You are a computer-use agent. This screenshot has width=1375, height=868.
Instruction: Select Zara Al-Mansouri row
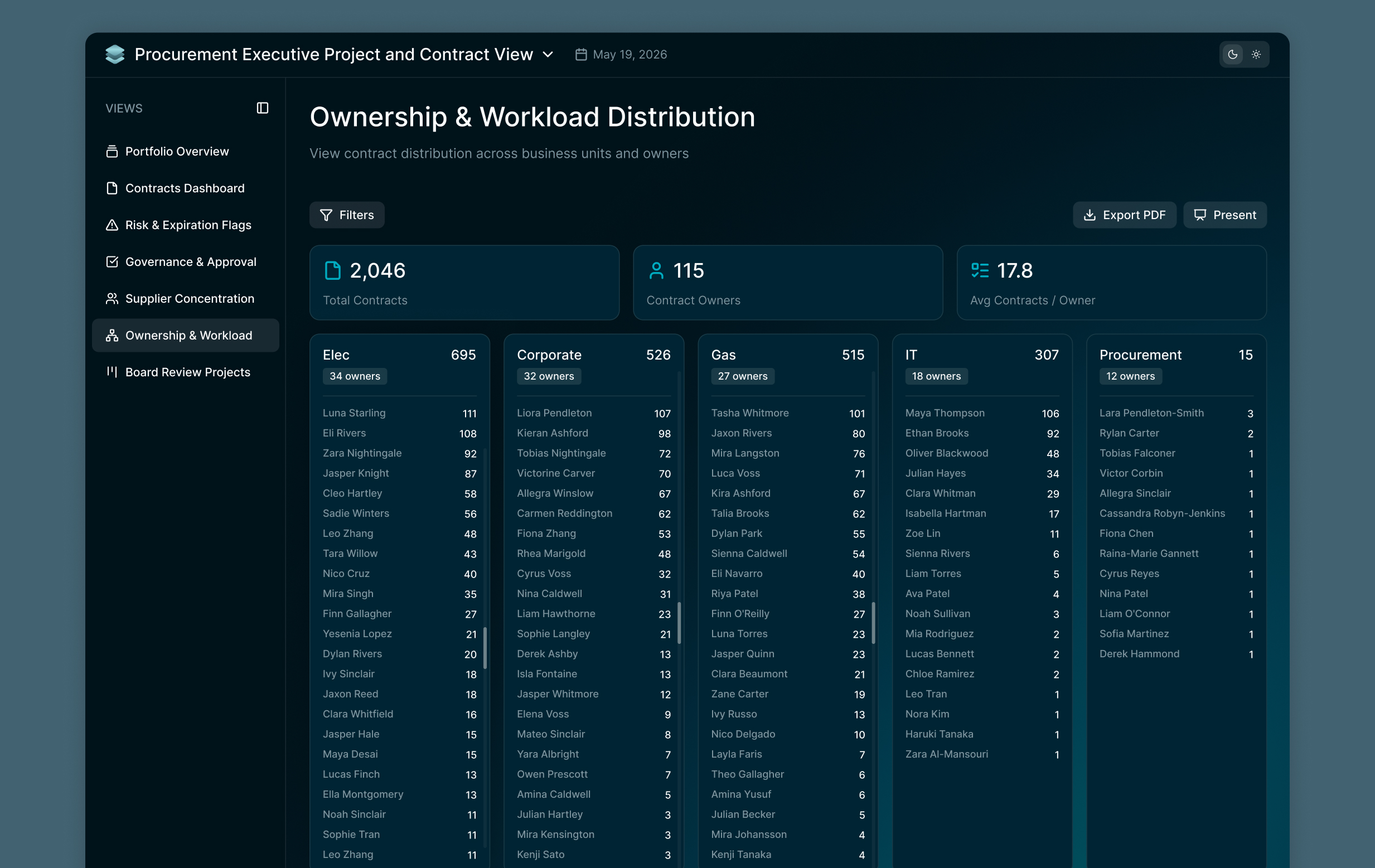click(x=981, y=754)
